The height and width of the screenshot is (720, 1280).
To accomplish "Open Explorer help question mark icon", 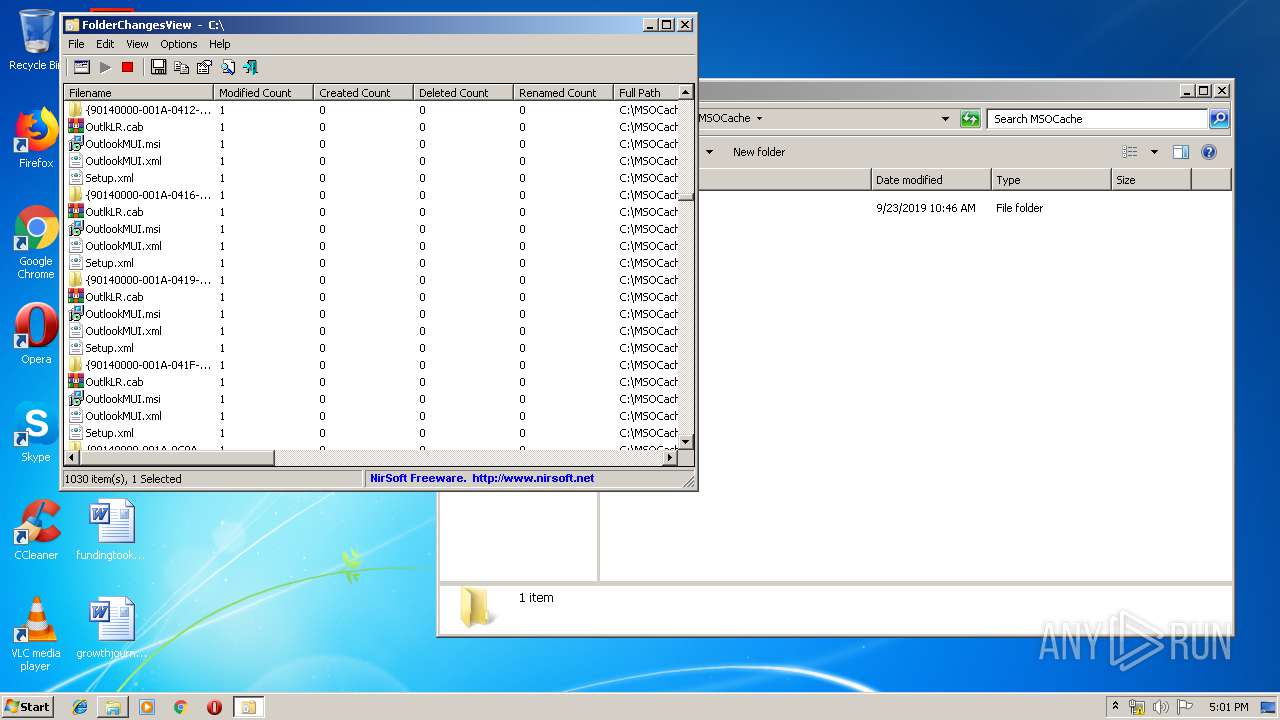I will (1209, 152).
